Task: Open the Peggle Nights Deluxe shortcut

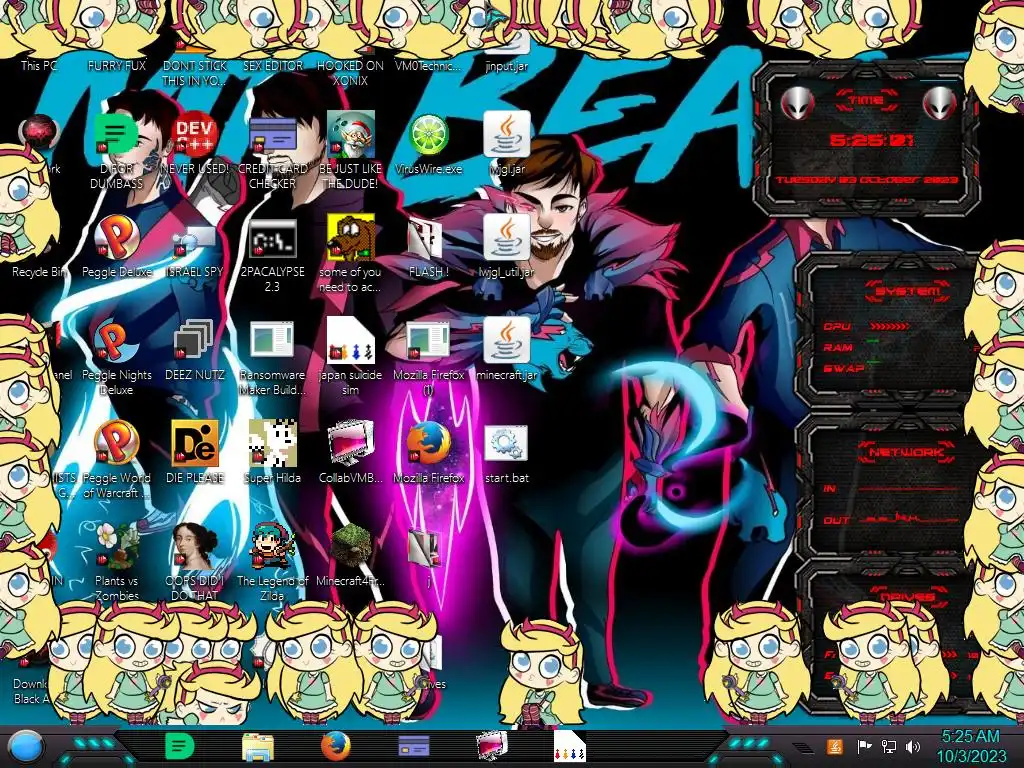Action: pos(116,341)
